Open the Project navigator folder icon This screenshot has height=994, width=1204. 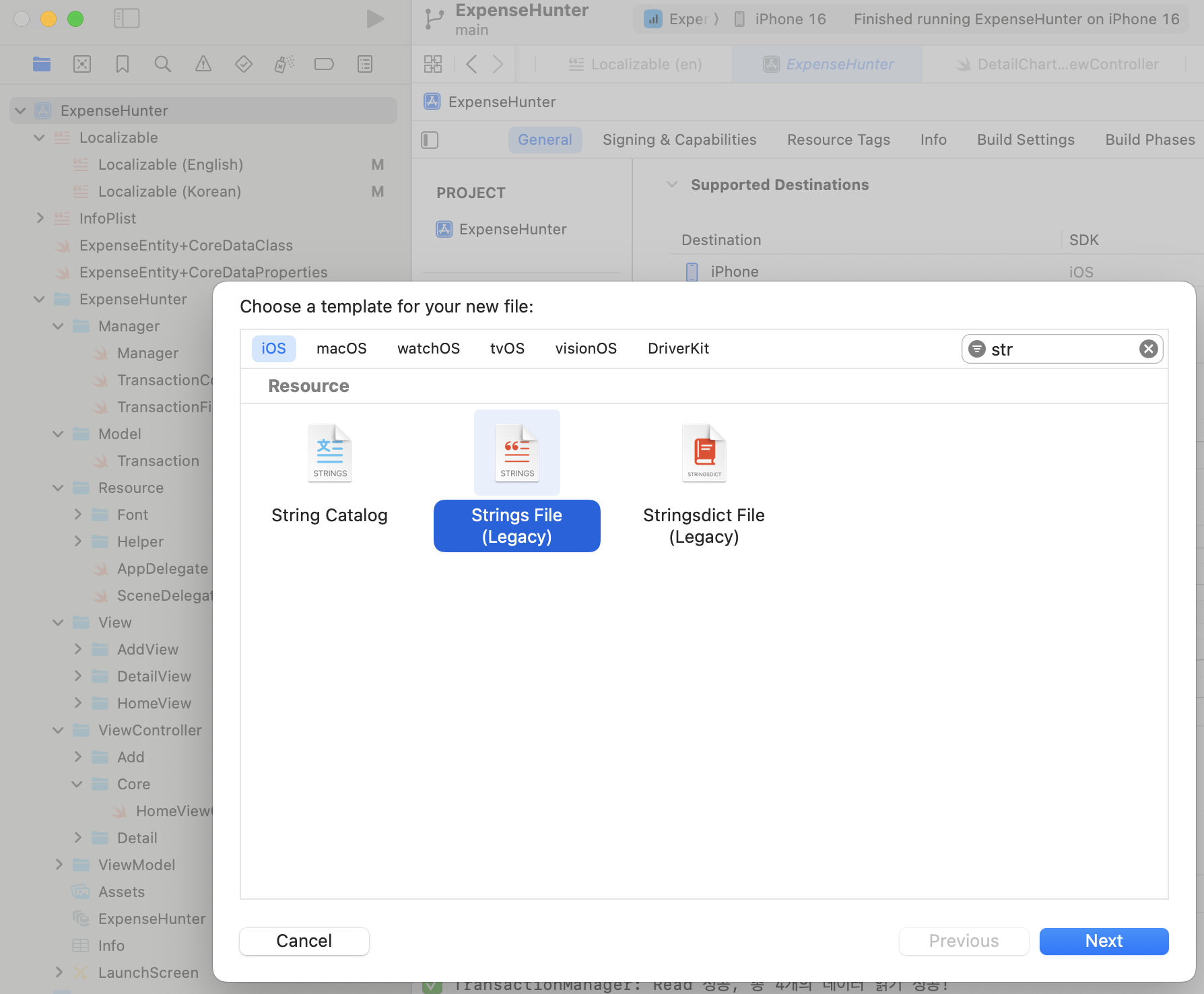coord(42,64)
